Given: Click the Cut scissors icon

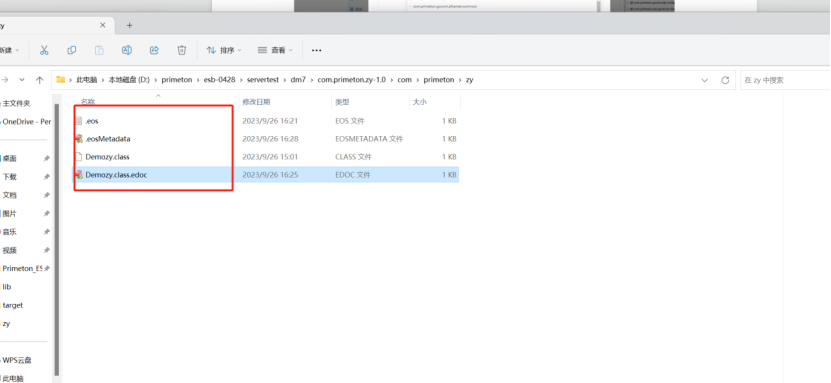Looking at the screenshot, I should [x=44, y=50].
